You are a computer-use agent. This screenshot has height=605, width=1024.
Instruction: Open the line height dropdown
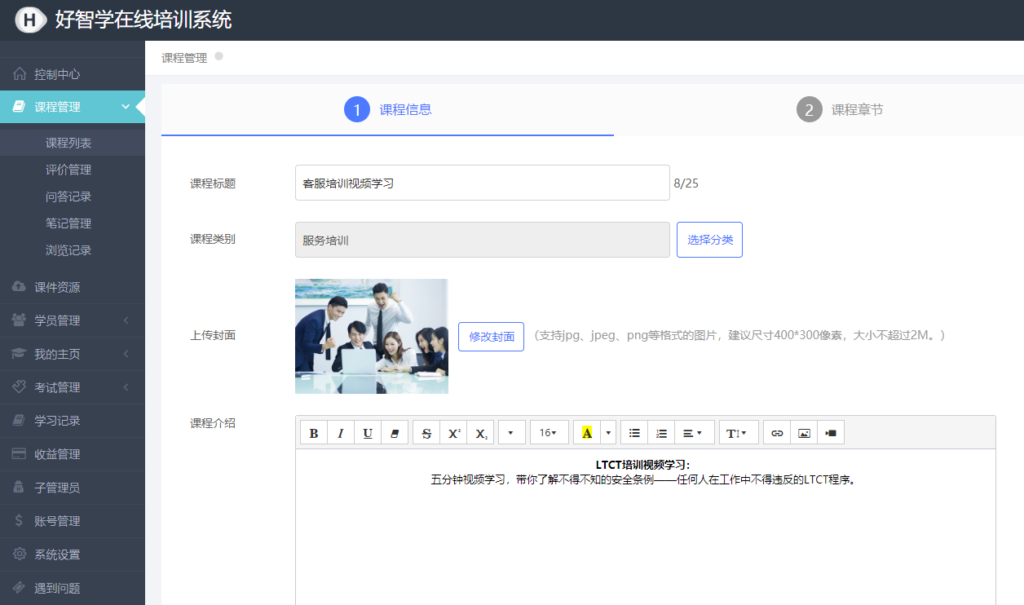(738, 433)
